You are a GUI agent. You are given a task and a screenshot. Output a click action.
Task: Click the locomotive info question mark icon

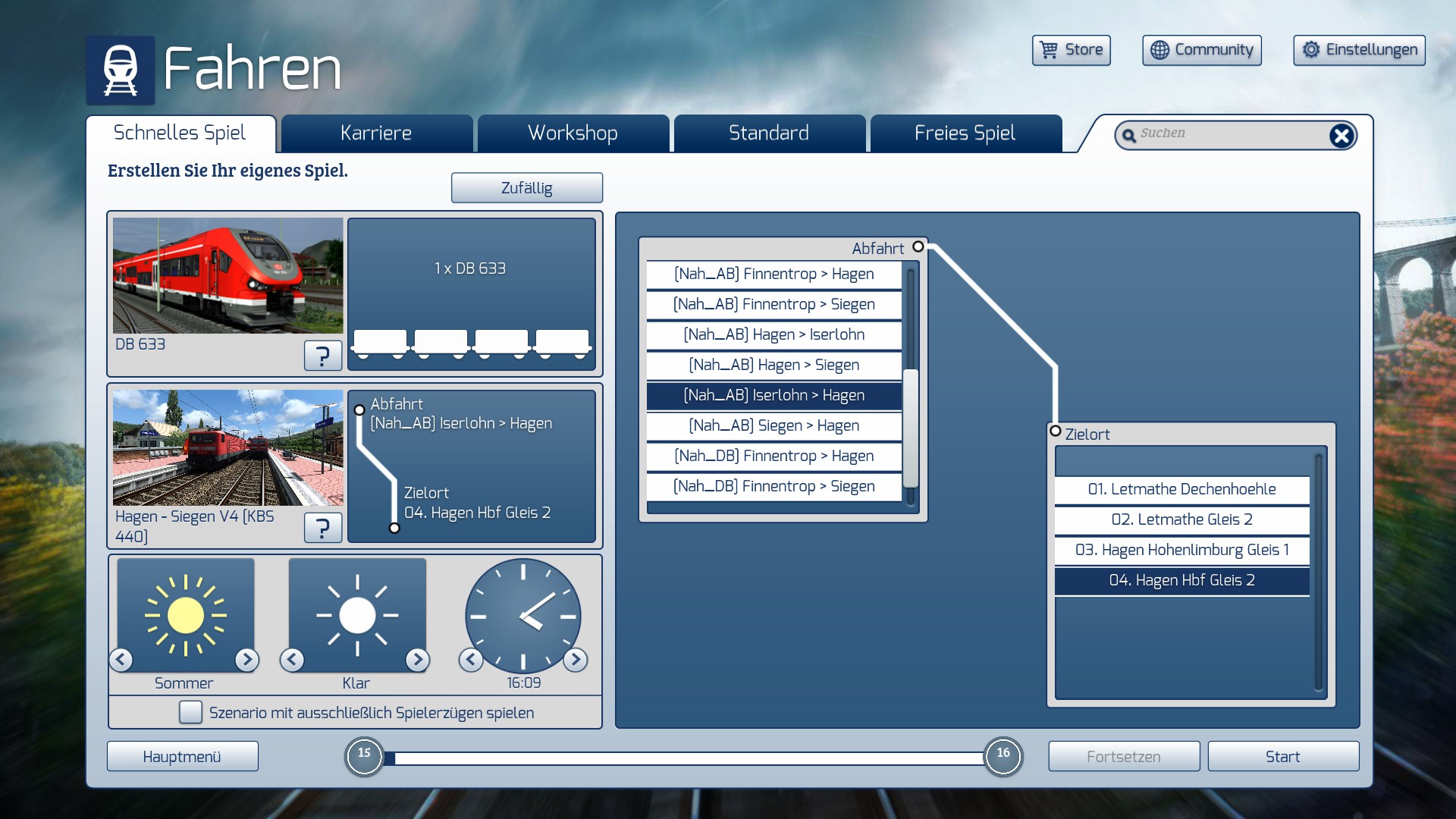pyautogui.click(x=322, y=355)
